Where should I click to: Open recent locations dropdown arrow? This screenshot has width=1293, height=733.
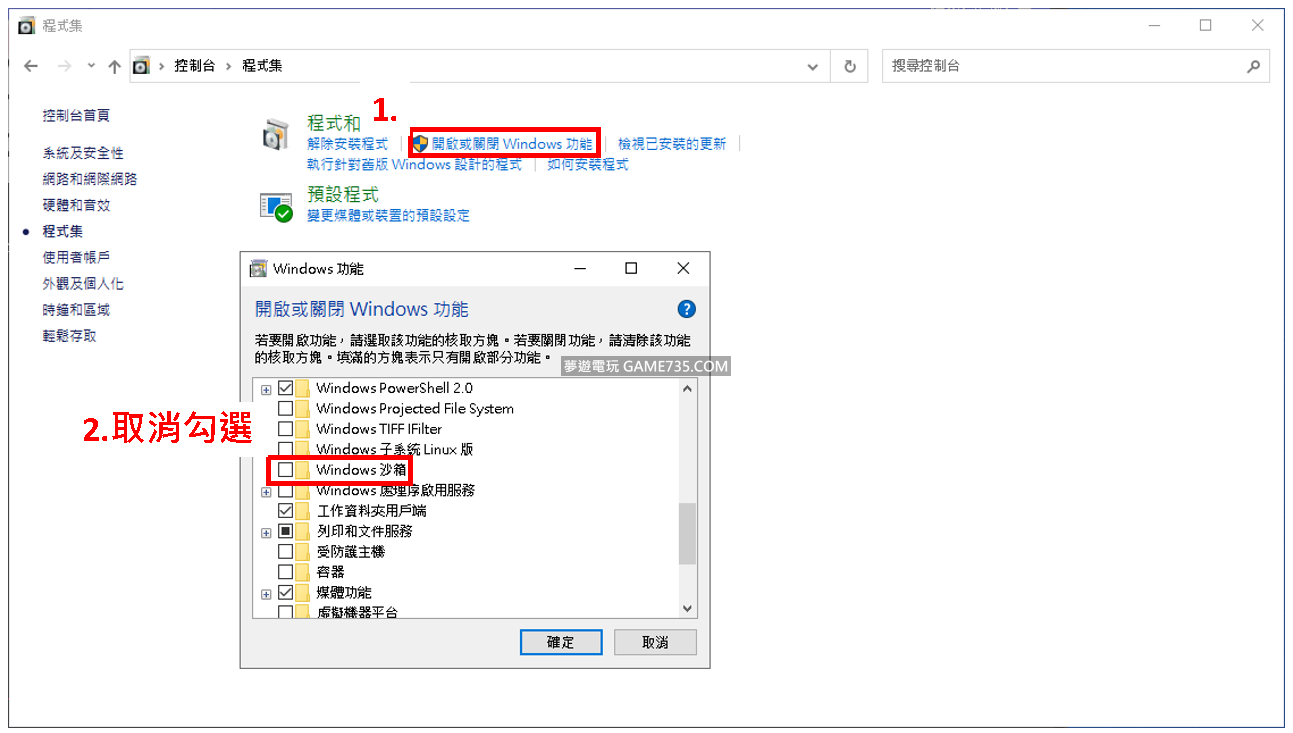click(x=91, y=66)
